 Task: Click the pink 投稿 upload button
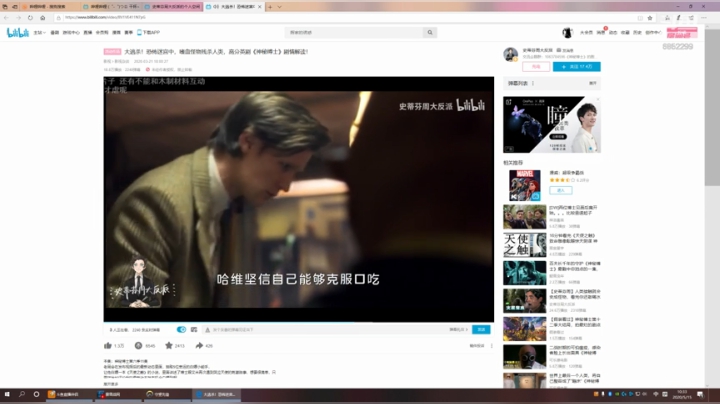[682, 33]
